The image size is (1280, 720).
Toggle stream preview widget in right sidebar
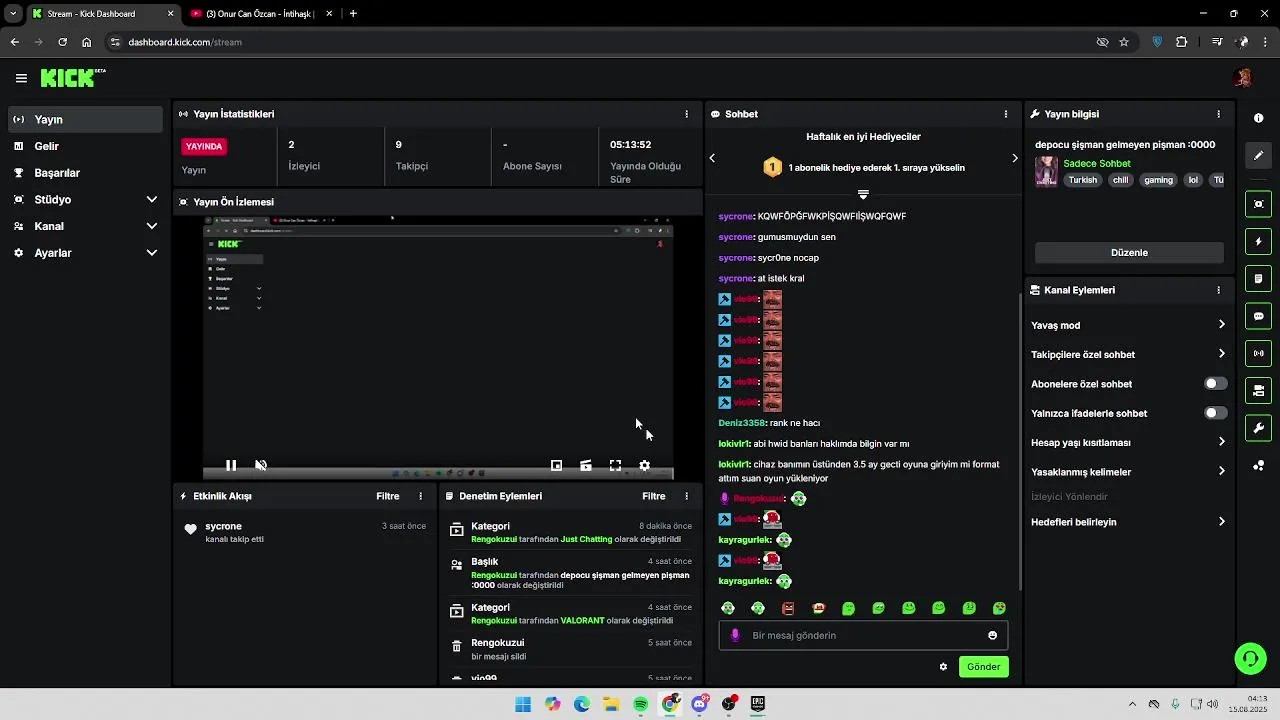coord(1258,204)
